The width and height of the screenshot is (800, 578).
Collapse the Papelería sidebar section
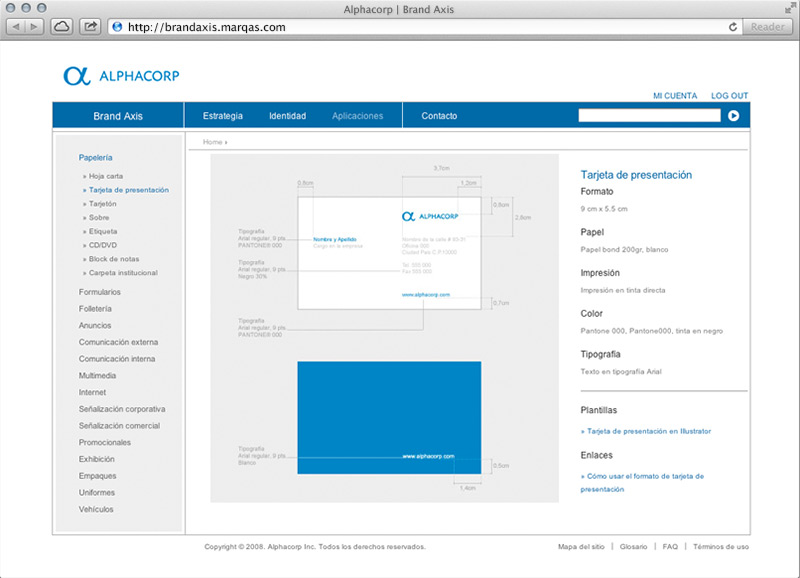point(95,158)
